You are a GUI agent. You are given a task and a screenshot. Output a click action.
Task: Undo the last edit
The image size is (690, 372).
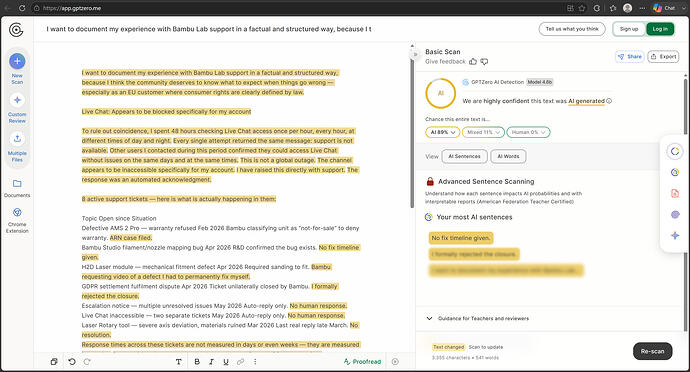[x=72, y=361]
